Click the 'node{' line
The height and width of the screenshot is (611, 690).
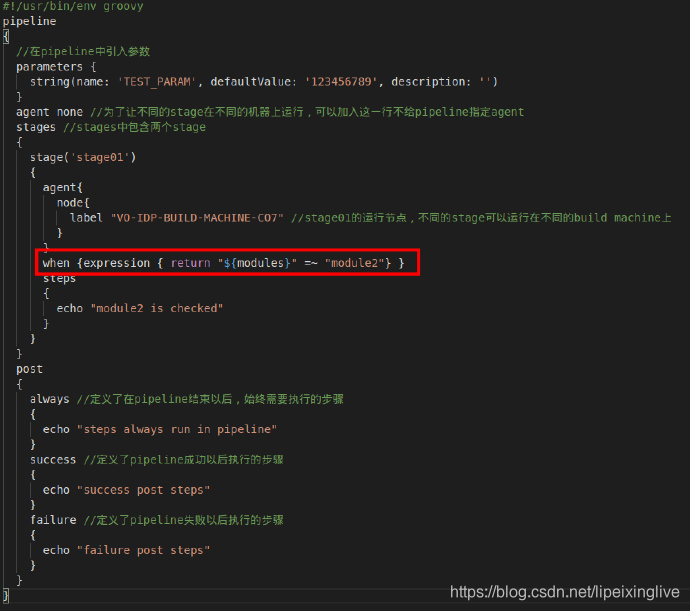(x=73, y=203)
